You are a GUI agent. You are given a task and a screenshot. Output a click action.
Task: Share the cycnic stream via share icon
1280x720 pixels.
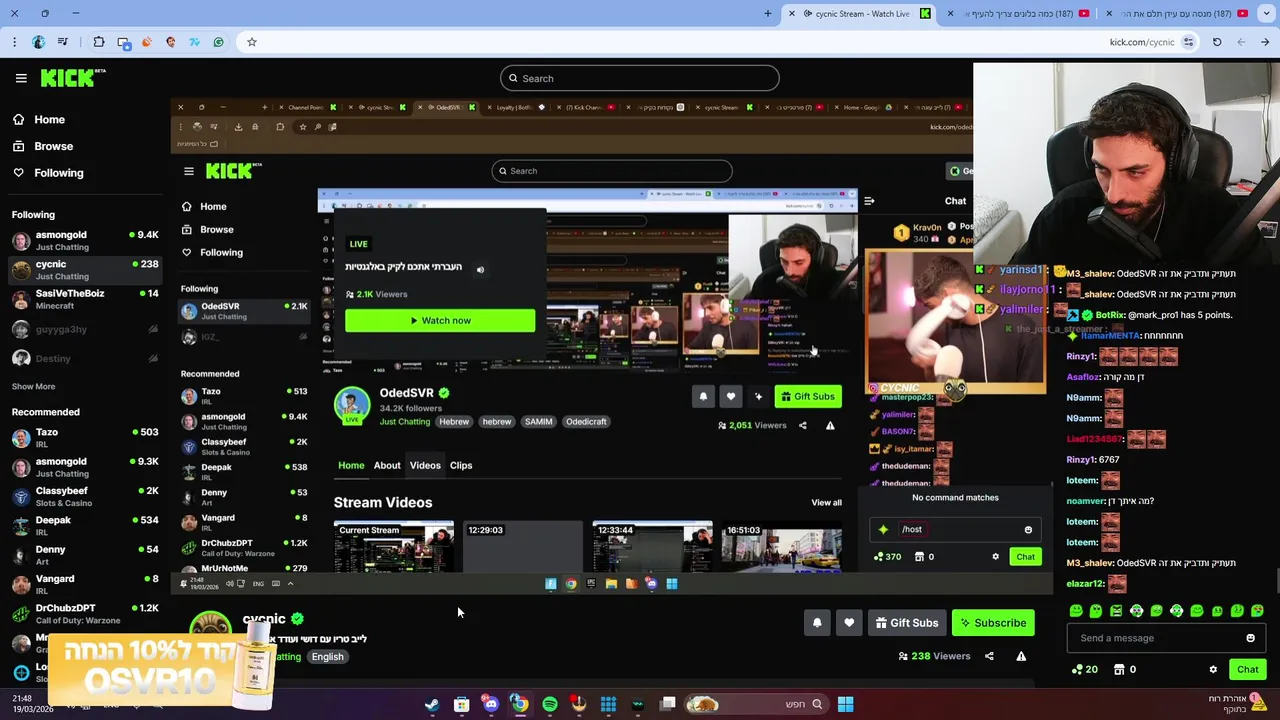click(x=989, y=656)
